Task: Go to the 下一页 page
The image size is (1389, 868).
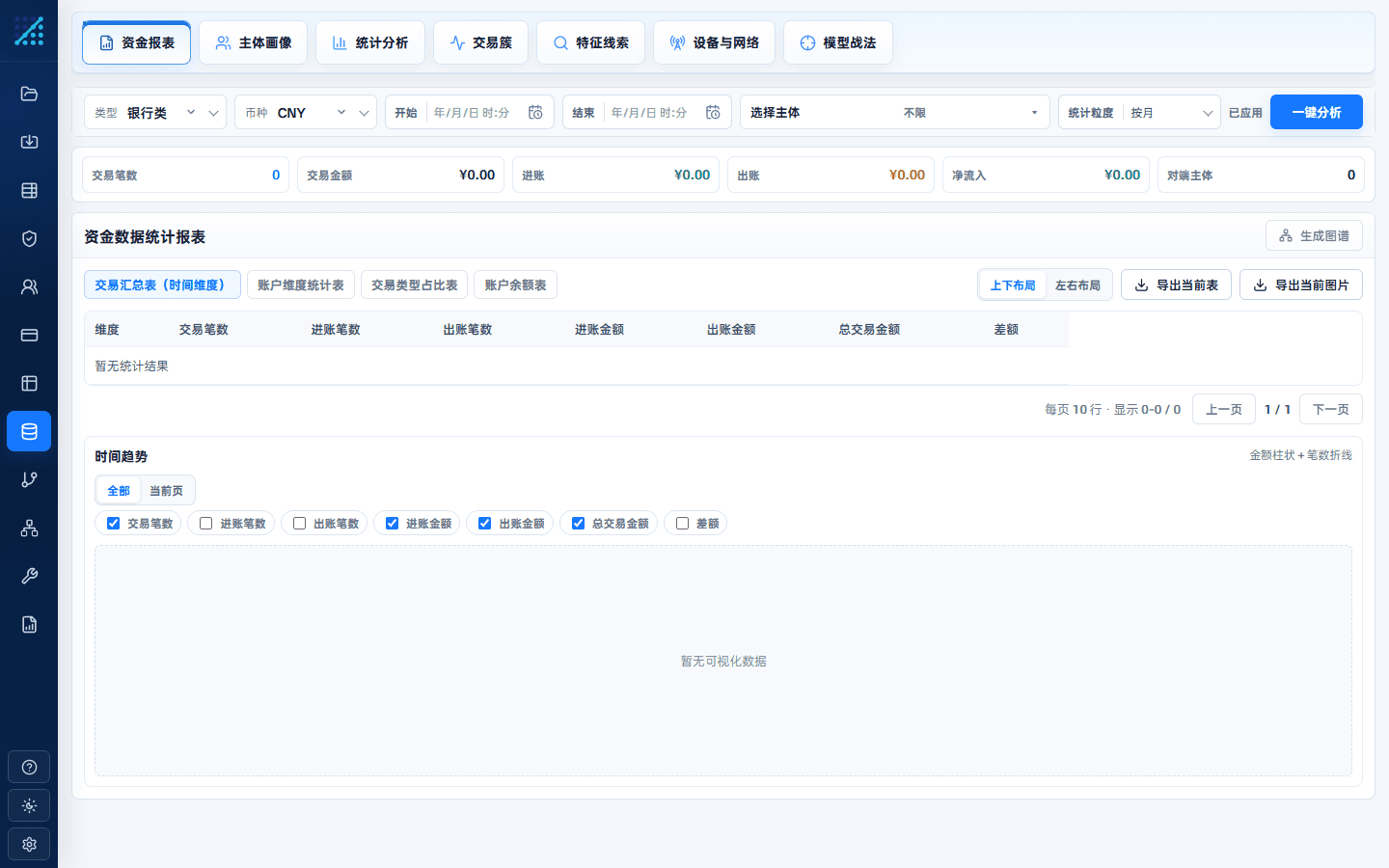Action: click(1330, 409)
